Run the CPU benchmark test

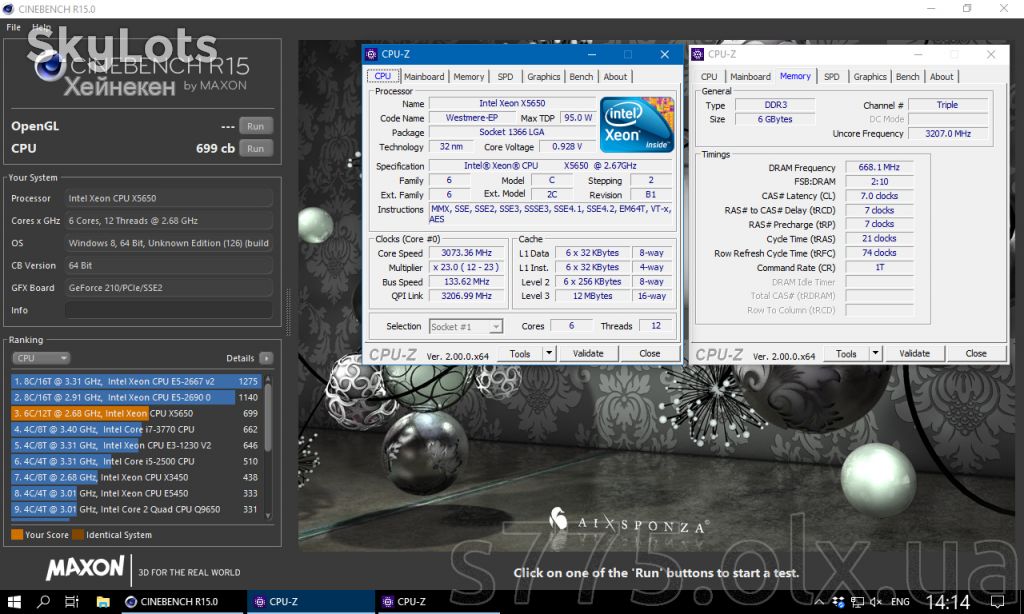click(255, 148)
